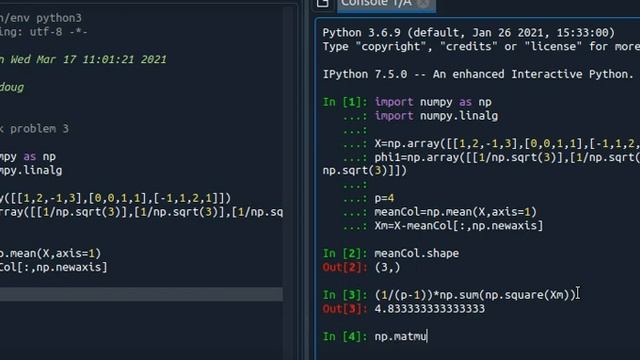Click the Out[2] result '(3,)'

coord(387,267)
